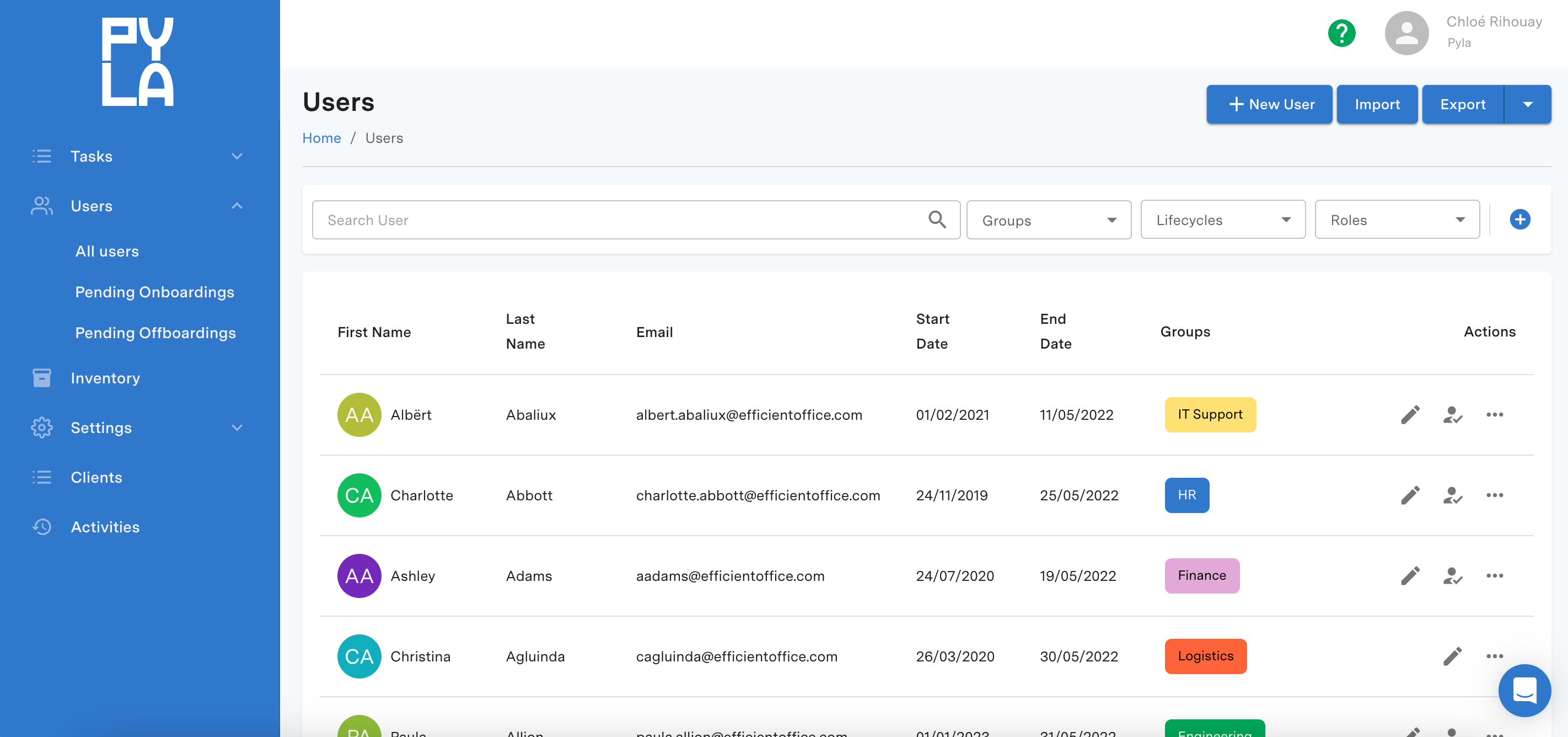Screen dimensions: 1568x737
Task: Expand the Export options arrow
Action: point(1527,104)
